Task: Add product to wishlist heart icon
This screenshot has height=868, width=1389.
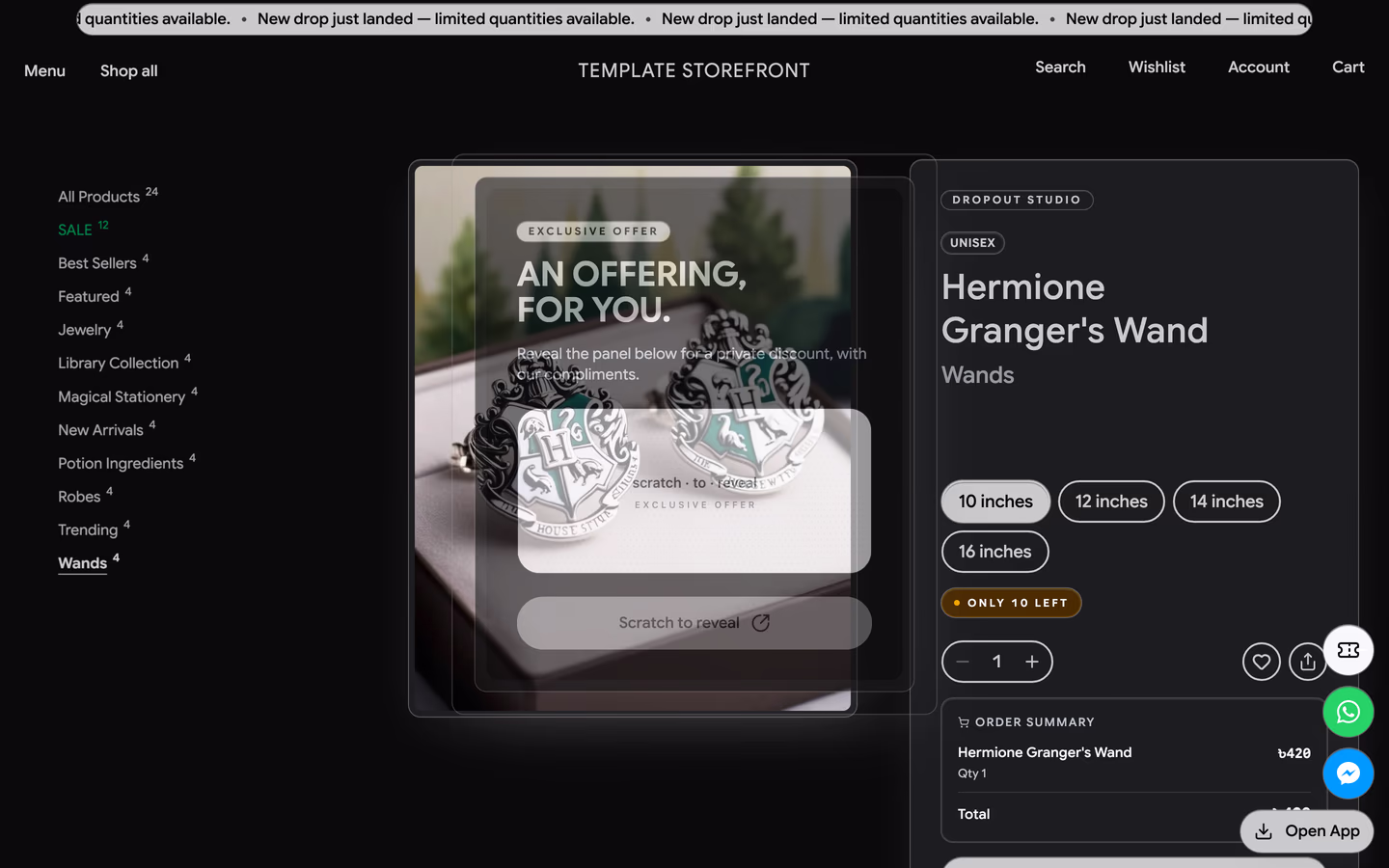Action: tap(1261, 662)
